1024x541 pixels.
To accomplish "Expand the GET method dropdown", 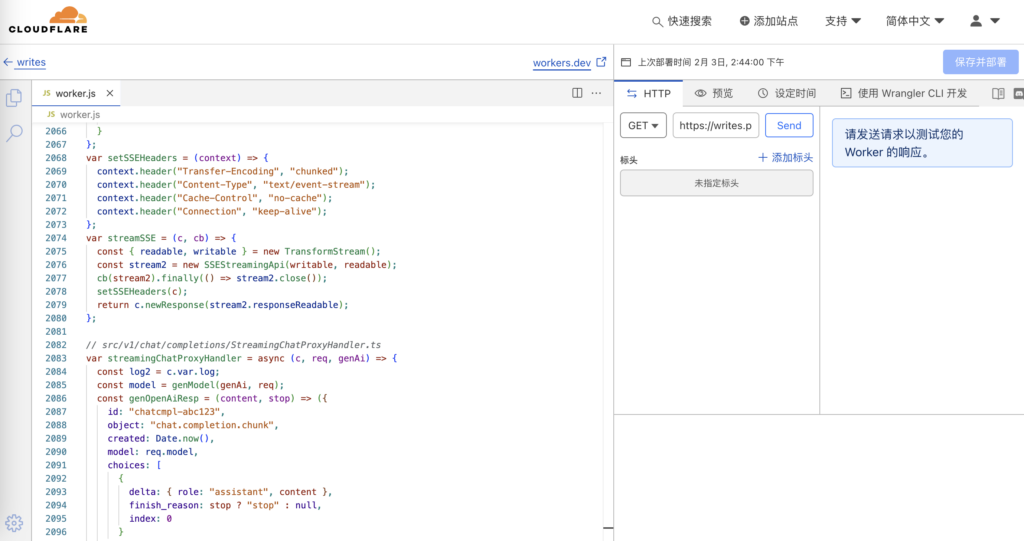I will (x=643, y=126).
